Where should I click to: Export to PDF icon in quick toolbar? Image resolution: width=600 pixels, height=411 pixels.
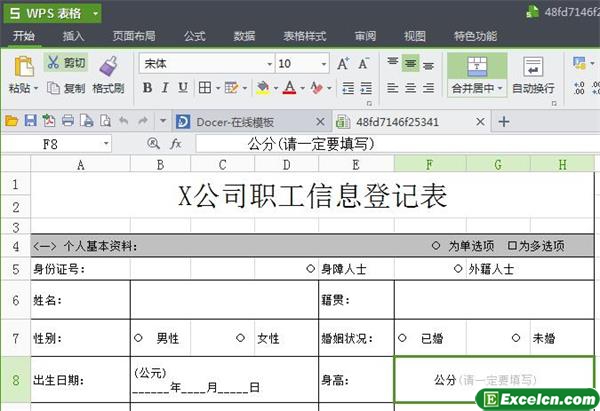49,121
